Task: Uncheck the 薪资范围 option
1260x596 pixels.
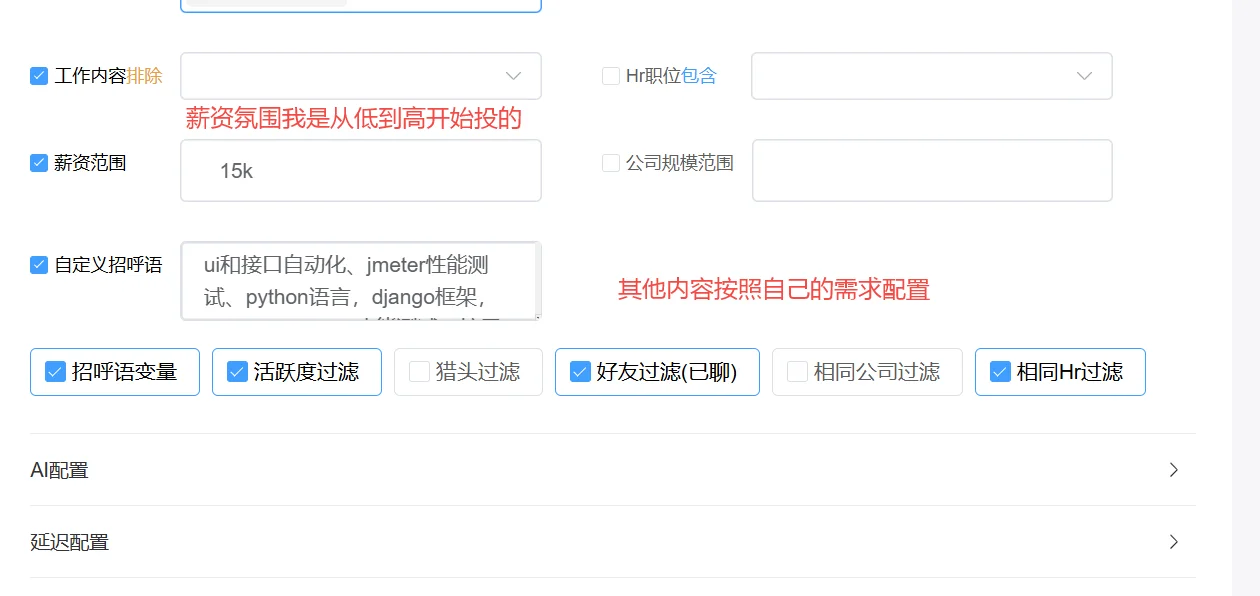Action: 39,163
